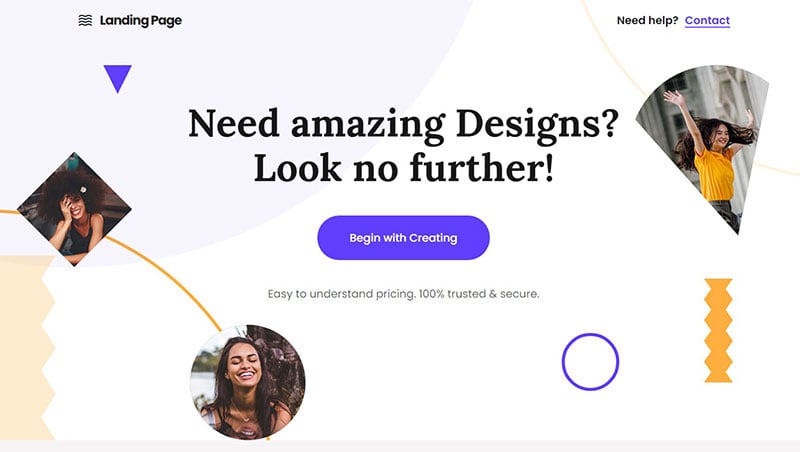The width and height of the screenshot is (800, 452).
Task: Click the 'Need amazing Designs?' headline
Action: (x=403, y=124)
